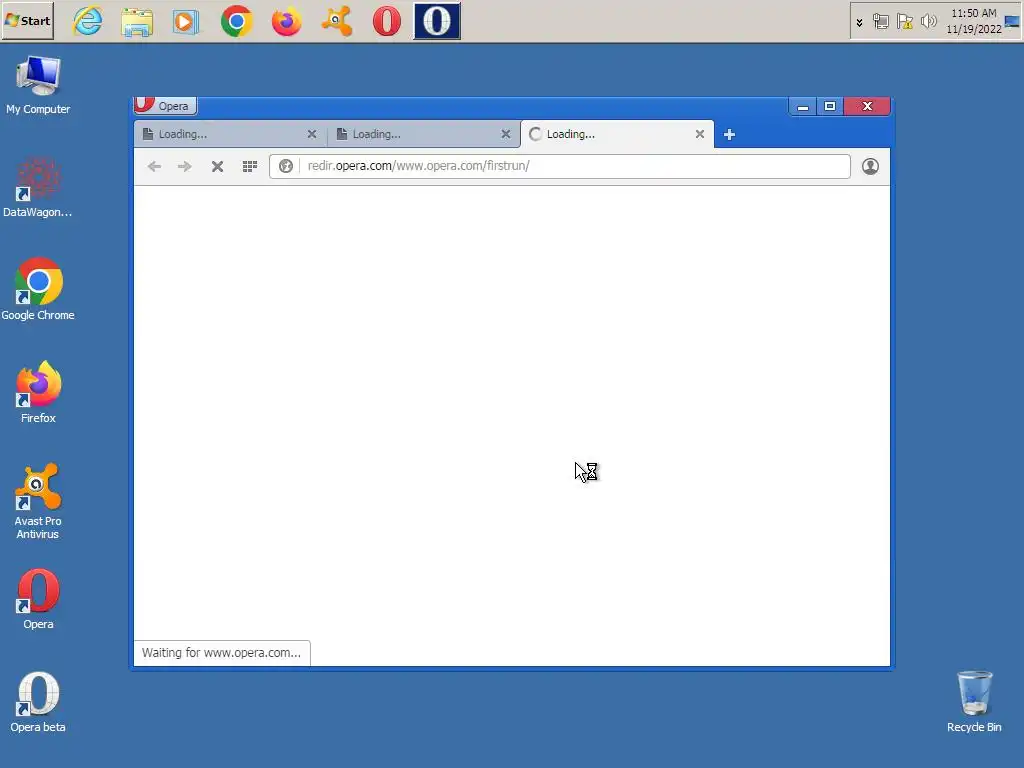Close the first Loading tab
The image size is (1024, 768).
[312, 134]
